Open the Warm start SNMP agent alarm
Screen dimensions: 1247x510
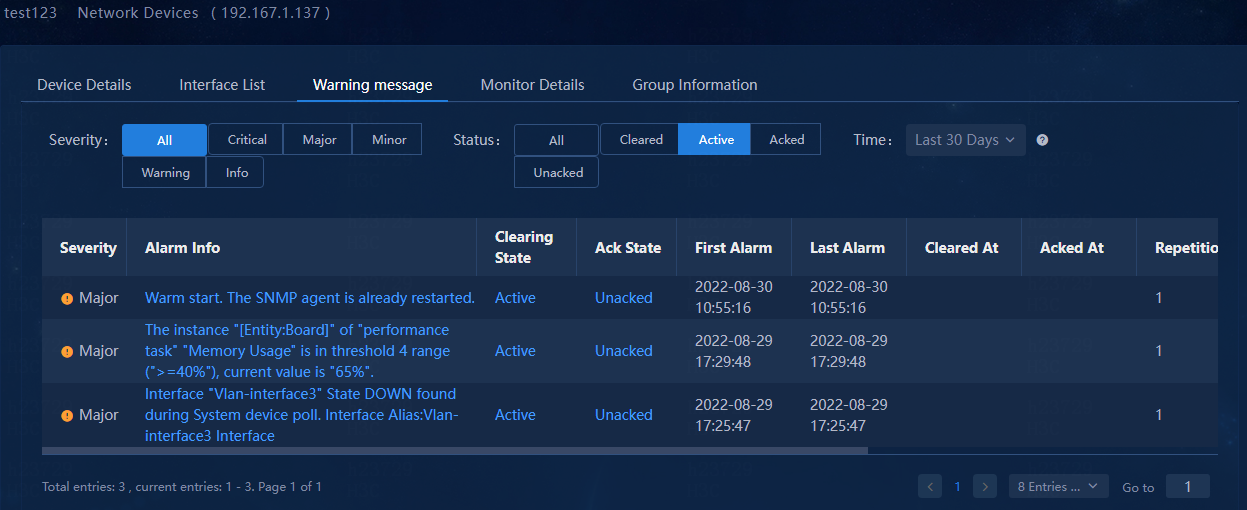tap(310, 298)
